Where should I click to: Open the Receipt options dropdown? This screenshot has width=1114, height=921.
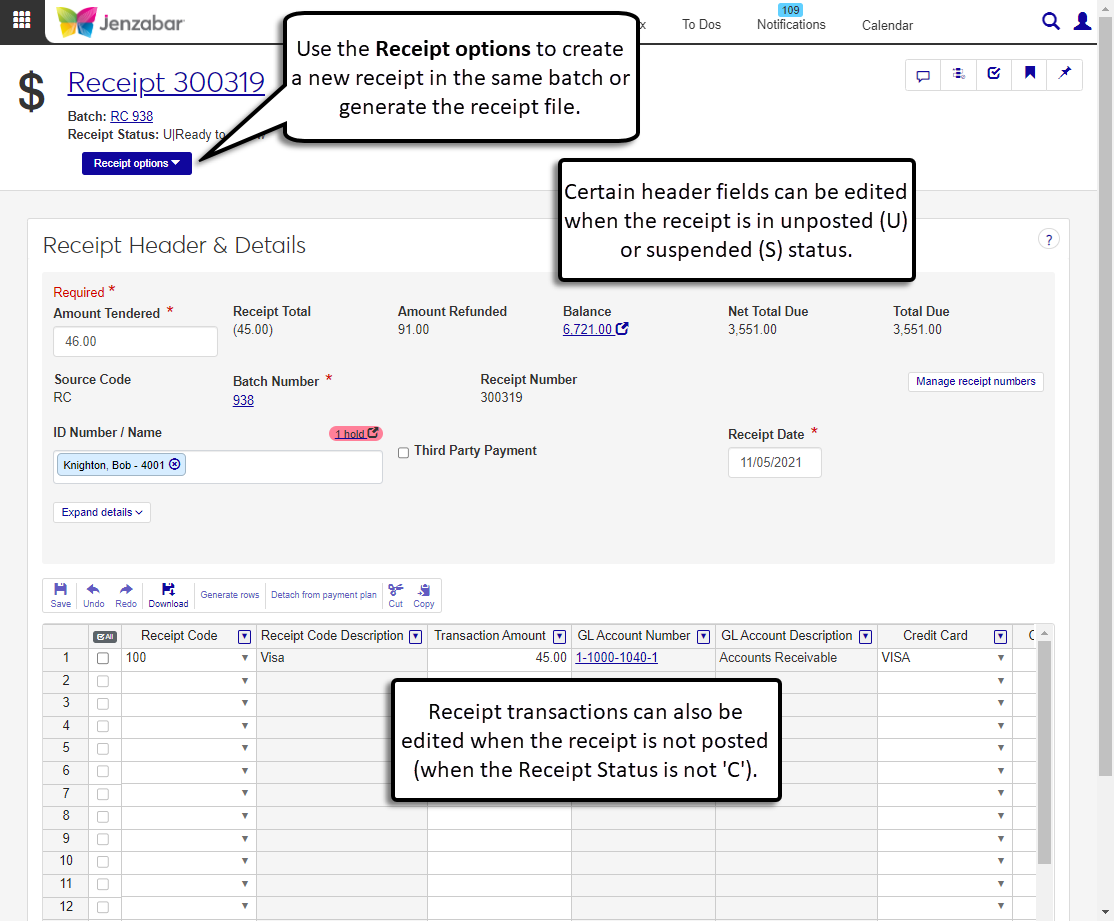(137, 163)
